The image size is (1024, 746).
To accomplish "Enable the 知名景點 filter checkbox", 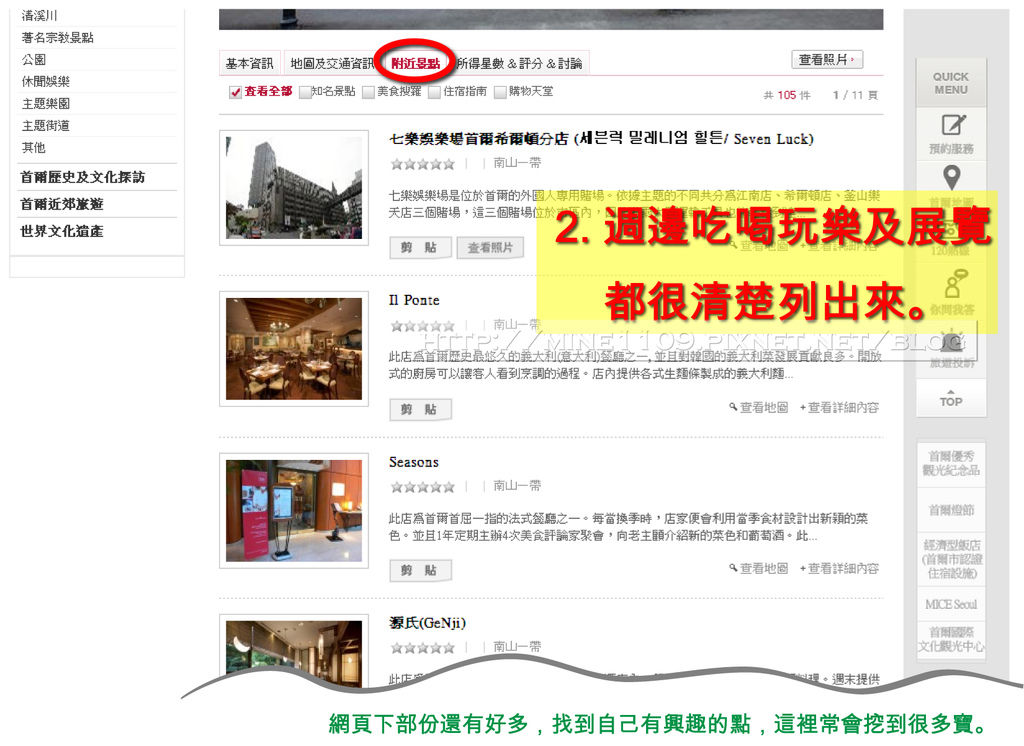I will pos(304,92).
